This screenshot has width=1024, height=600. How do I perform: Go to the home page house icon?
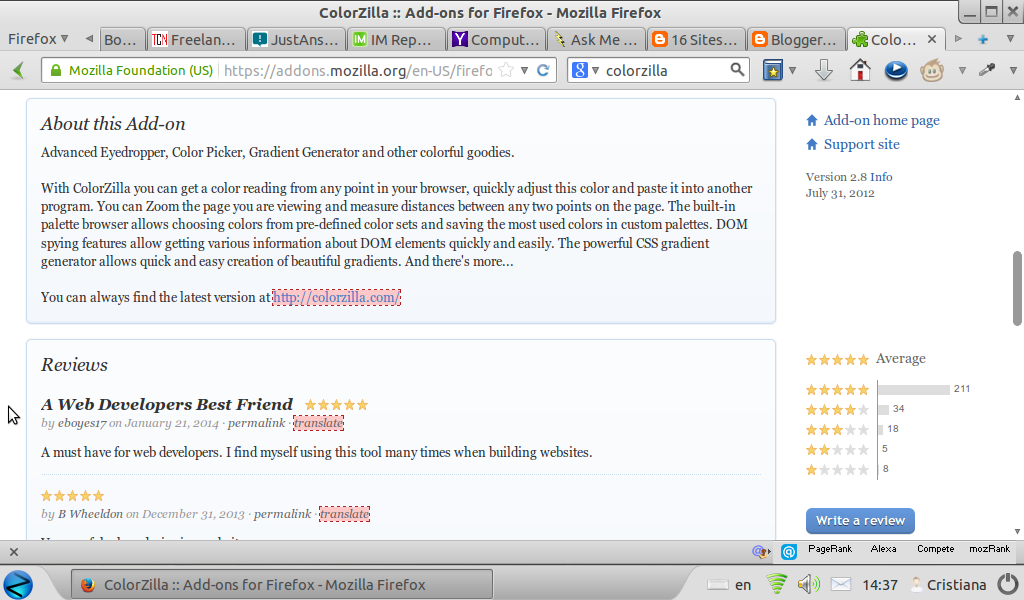[859, 70]
